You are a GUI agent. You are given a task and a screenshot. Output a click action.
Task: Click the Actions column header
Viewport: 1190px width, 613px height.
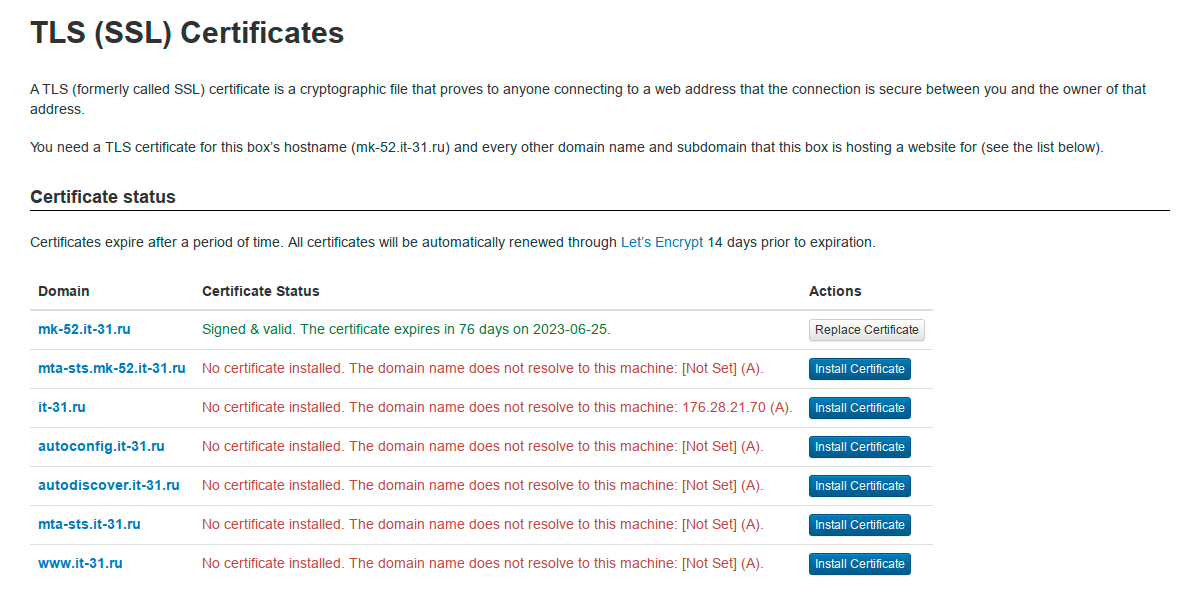point(835,291)
